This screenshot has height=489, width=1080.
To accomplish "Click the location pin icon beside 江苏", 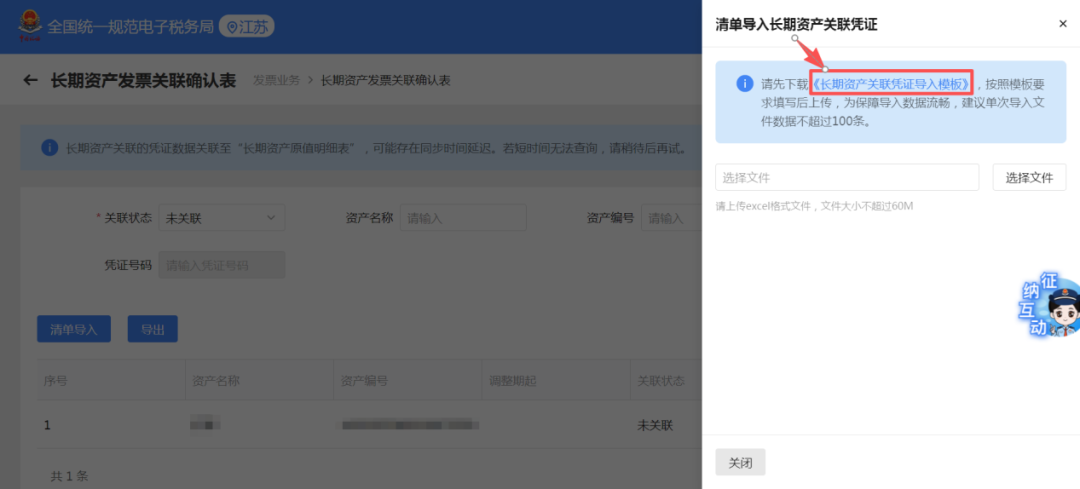I will pyautogui.click(x=233, y=27).
